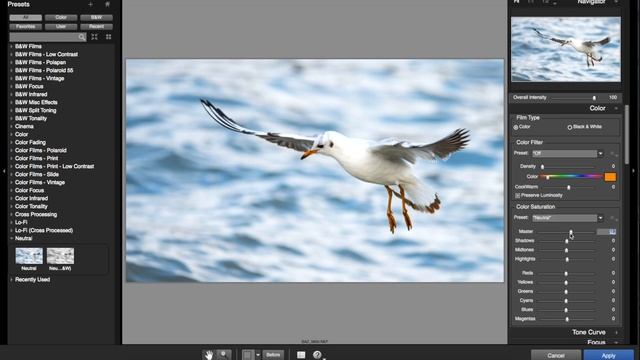
Task: Click the Density slider handle
Action: [x=542, y=167]
